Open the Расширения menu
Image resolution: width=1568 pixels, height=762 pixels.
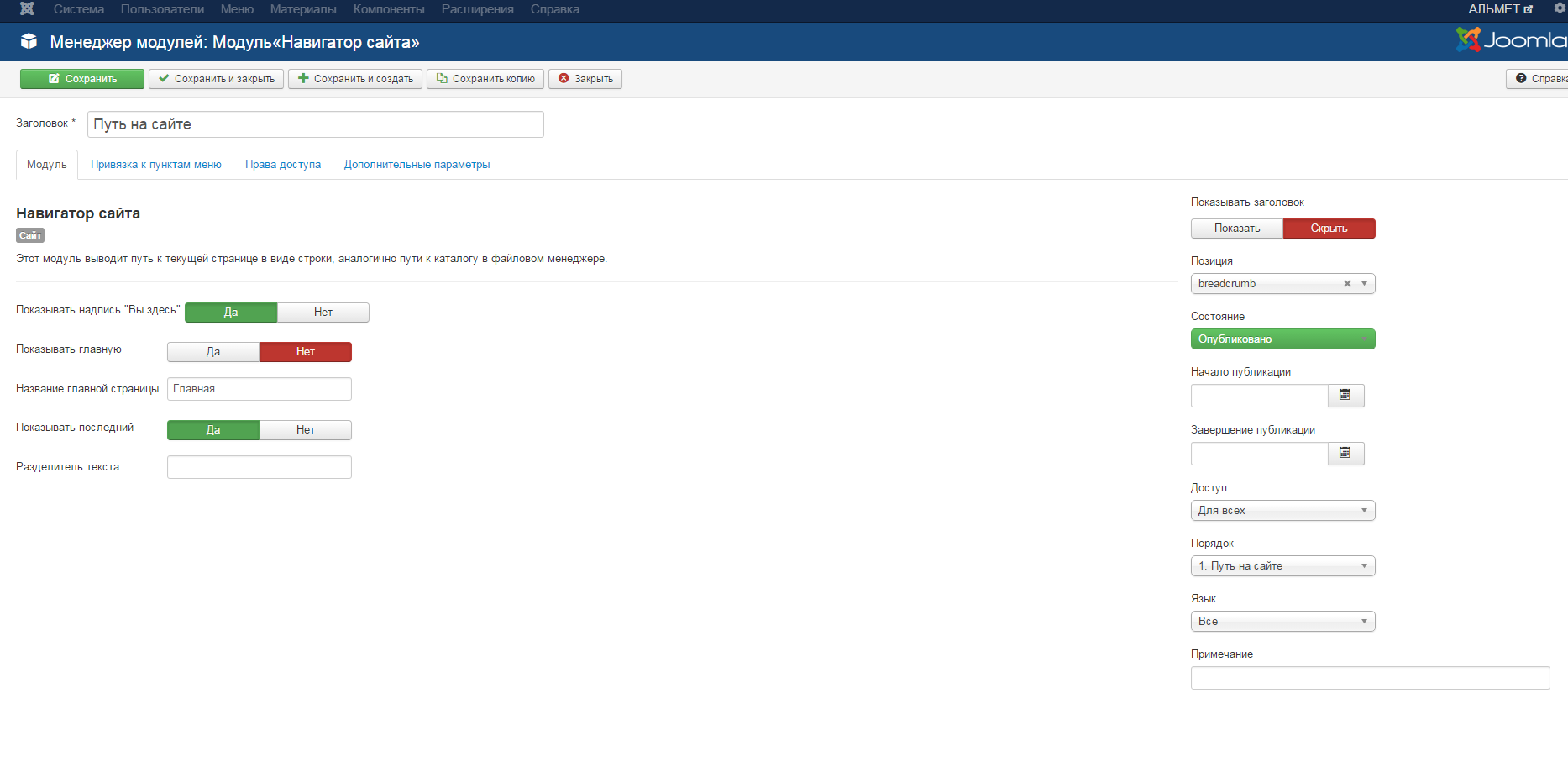click(478, 9)
